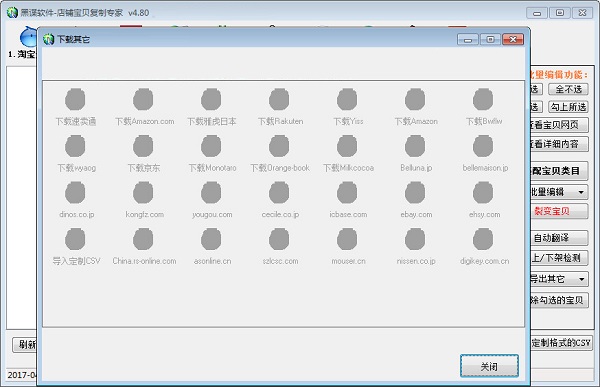The image size is (600, 387).
Task: Open the 下载Amazon.com downloader icon
Action: point(143,100)
